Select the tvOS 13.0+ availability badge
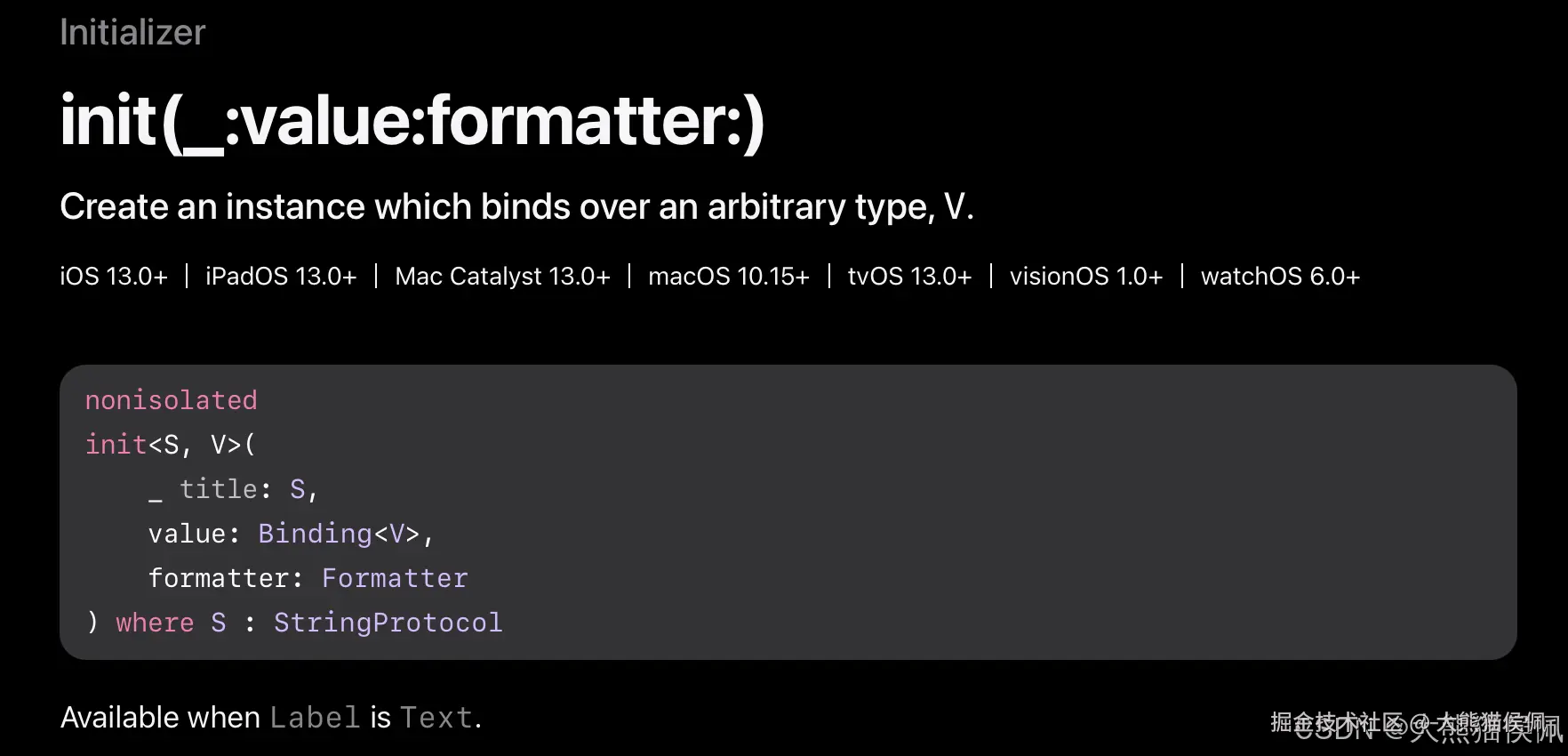The image size is (1568, 756). [x=909, y=277]
